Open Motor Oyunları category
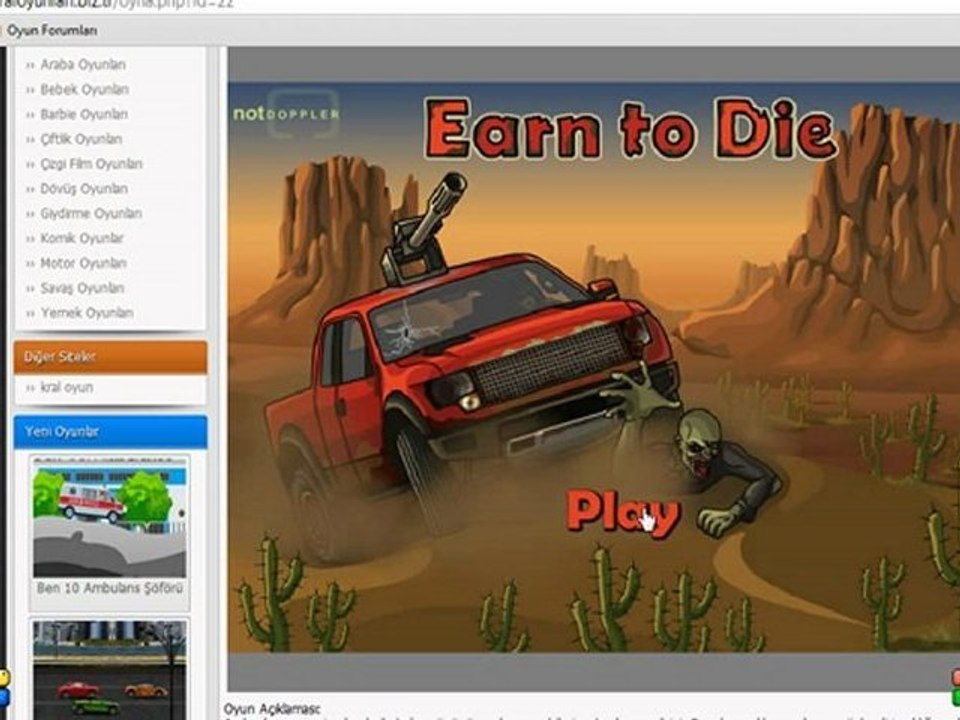This screenshot has width=960, height=720. 83,263
